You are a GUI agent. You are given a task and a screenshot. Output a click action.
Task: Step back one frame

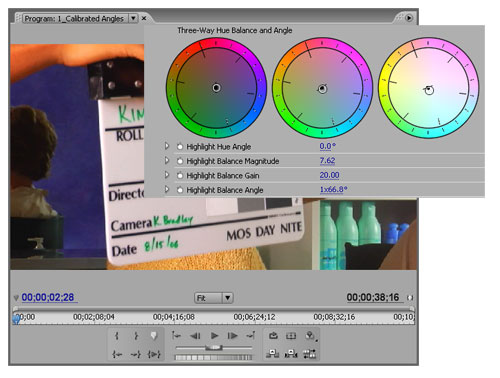click(195, 336)
